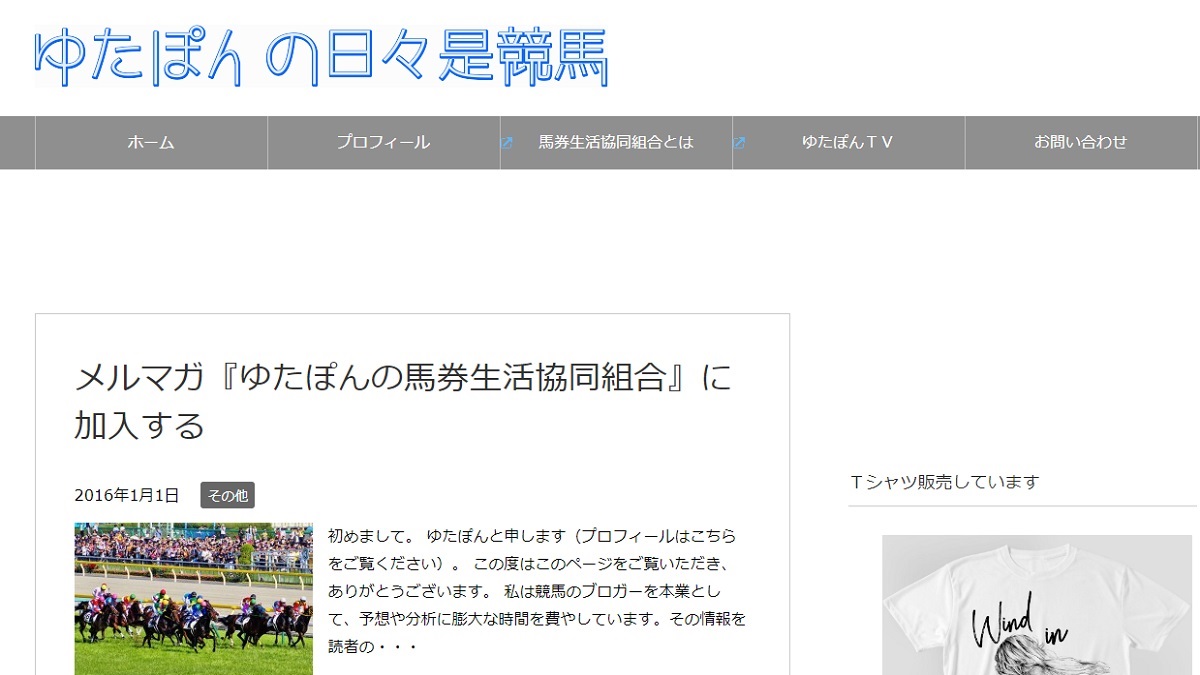The width and height of the screenshot is (1200, 675).
Task: Click the ゆたぽんの日々是競馬 site logo
Action: [321, 57]
